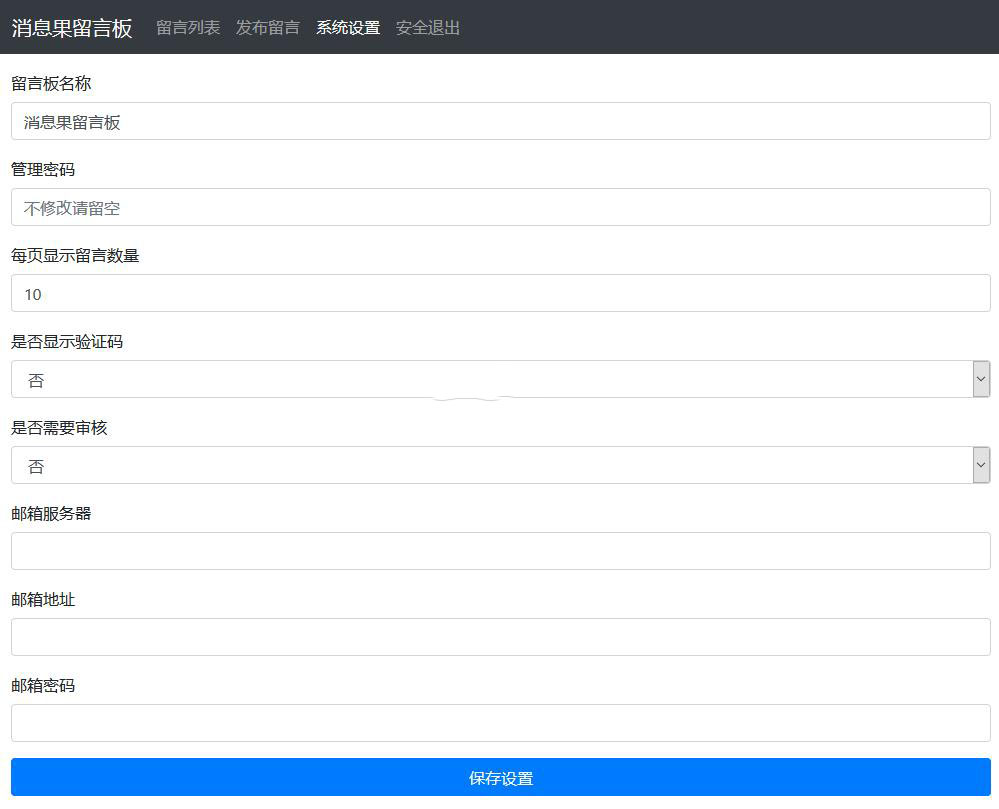Click the arrow of 是否显示验证码 select
Viewport: 999px width, 809px height.
pos(981,379)
